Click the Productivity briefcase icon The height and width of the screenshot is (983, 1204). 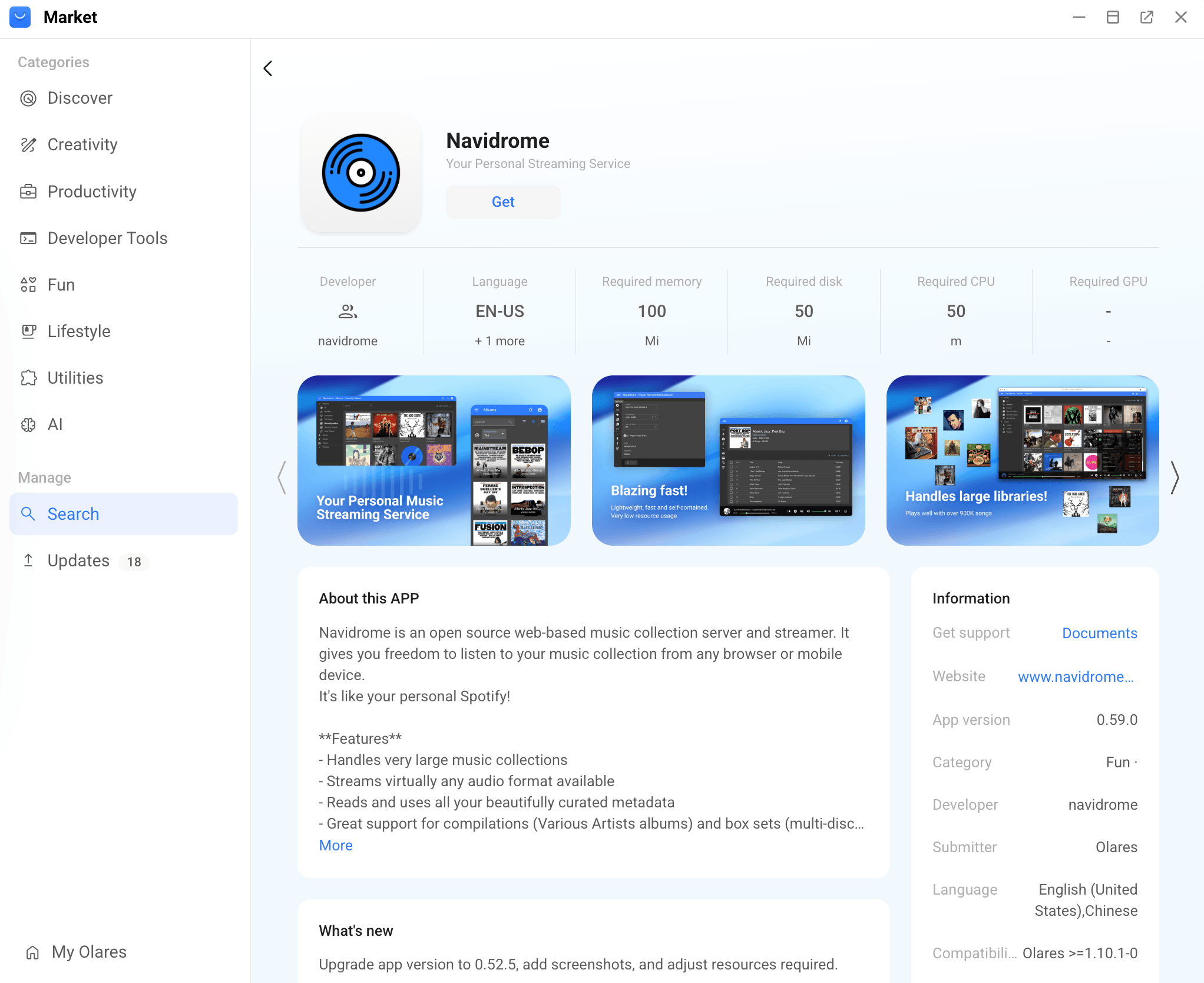pos(28,192)
